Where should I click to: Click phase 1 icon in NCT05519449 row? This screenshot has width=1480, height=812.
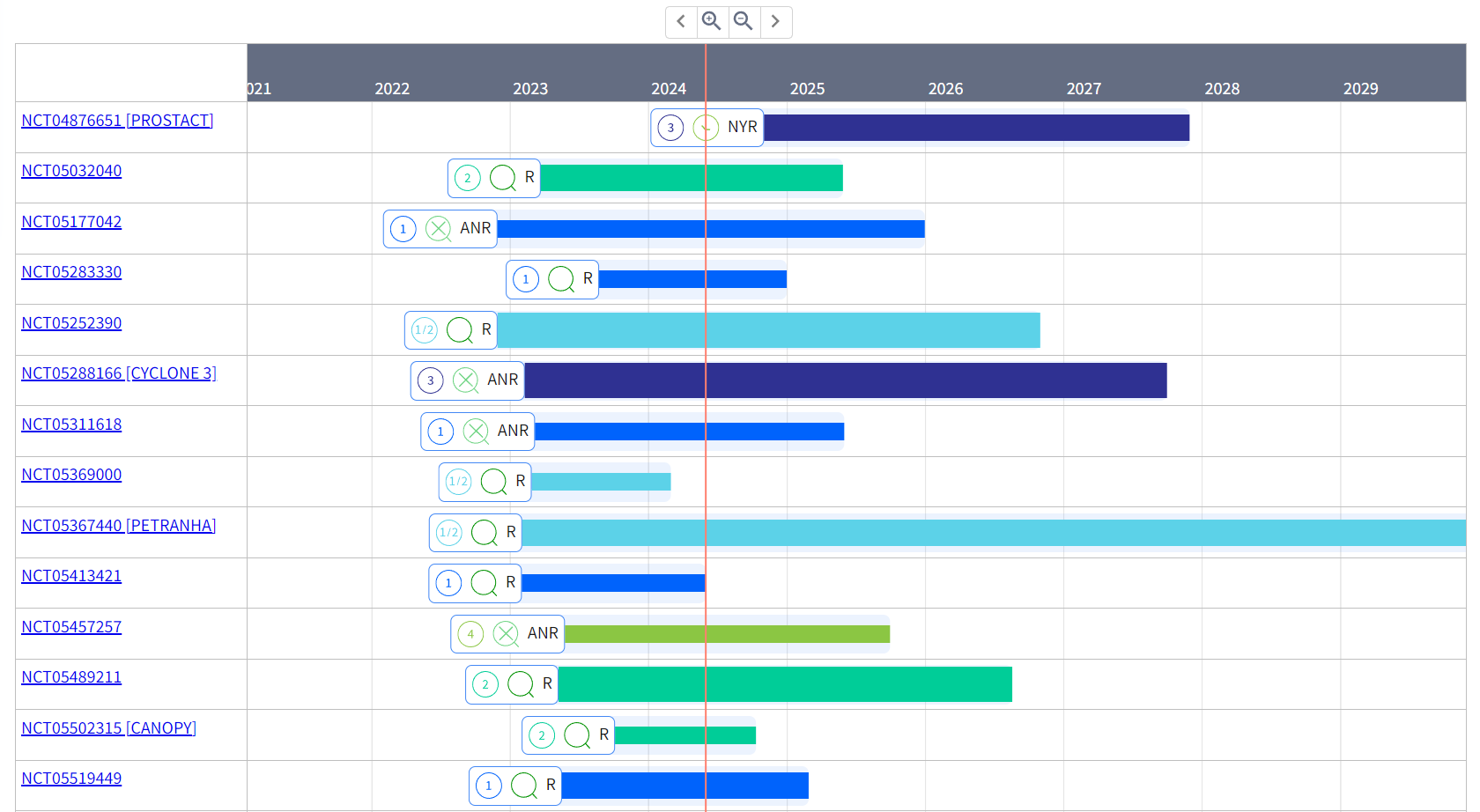pyautogui.click(x=489, y=786)
